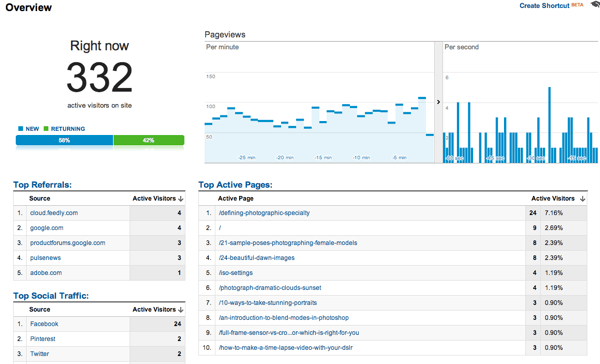
Task: Click the 7.16% value in Top Active Pages
Action: (554, 213)
